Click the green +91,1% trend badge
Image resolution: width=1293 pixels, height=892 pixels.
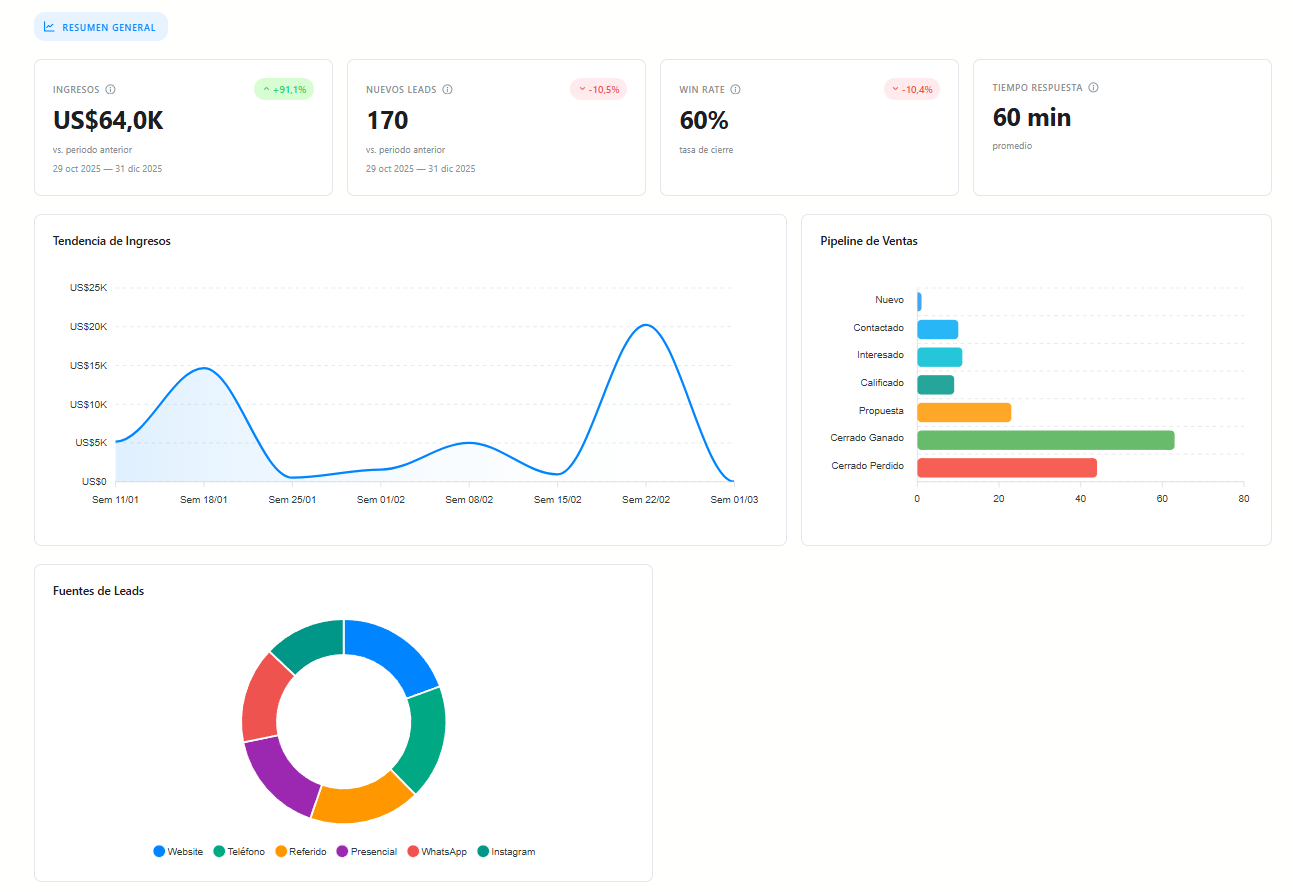[x=284, y=89]
